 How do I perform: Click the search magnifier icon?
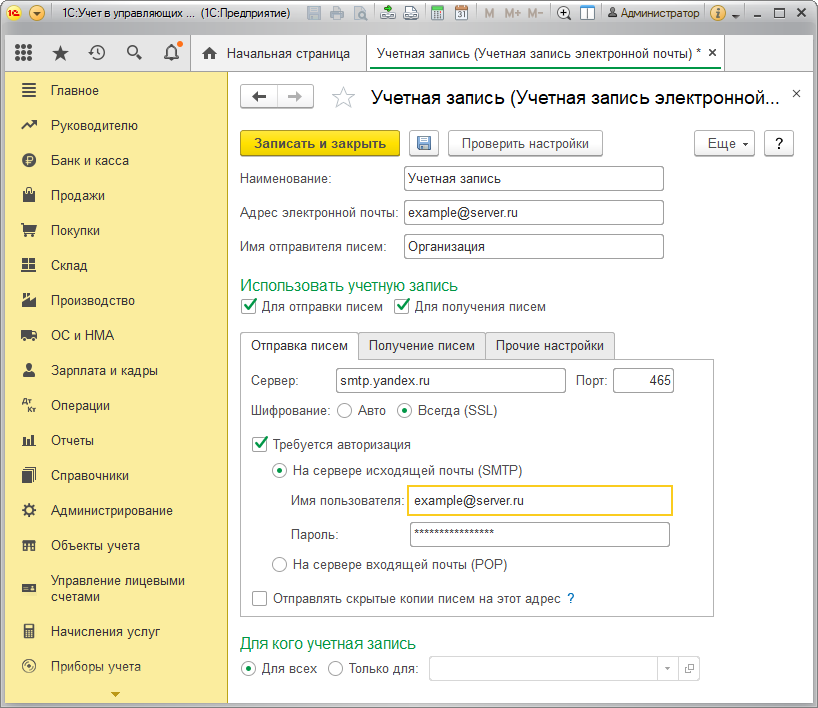(x=134, y=53)
